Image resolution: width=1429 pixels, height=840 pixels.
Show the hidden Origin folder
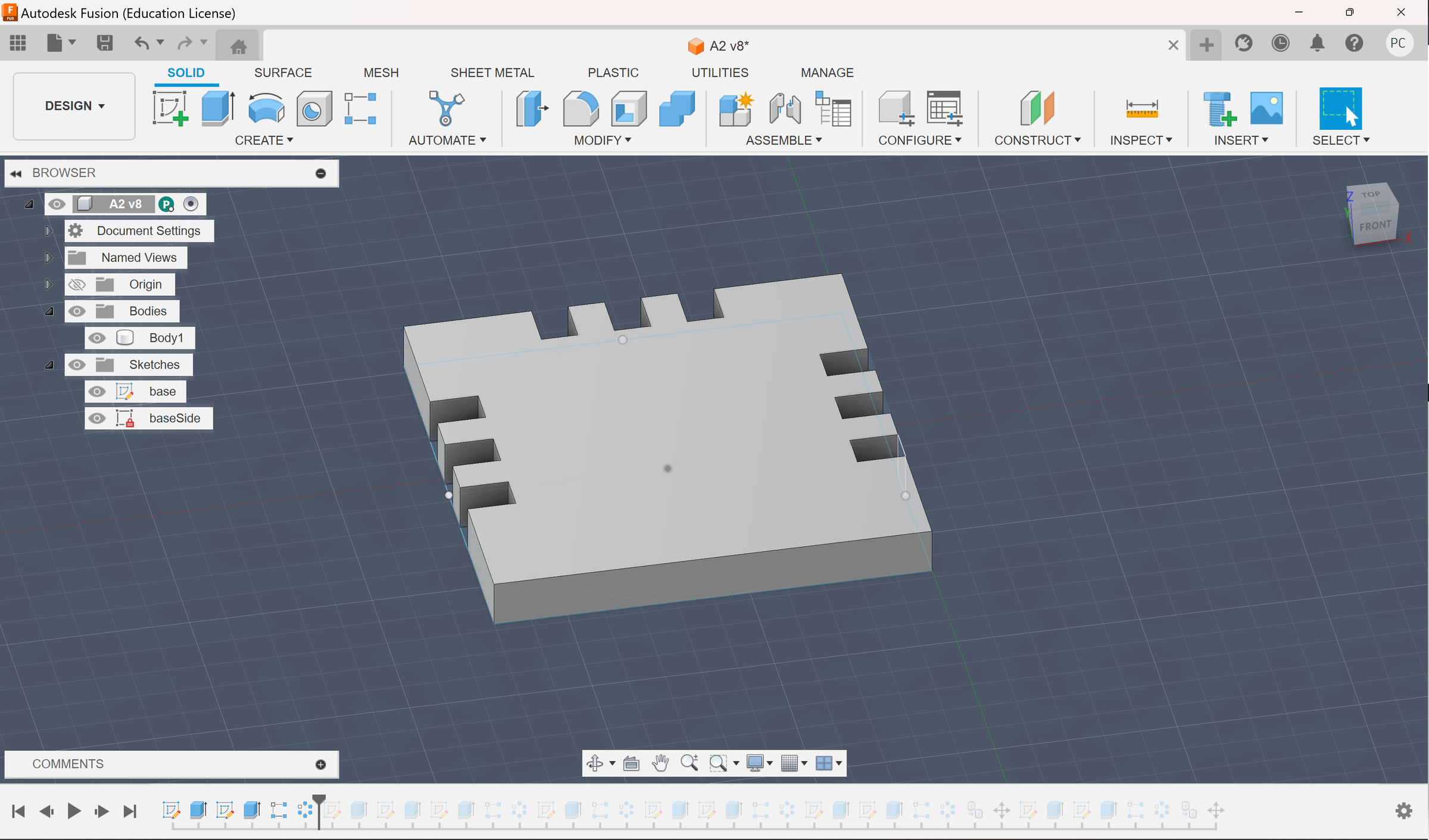click(77, 285)
